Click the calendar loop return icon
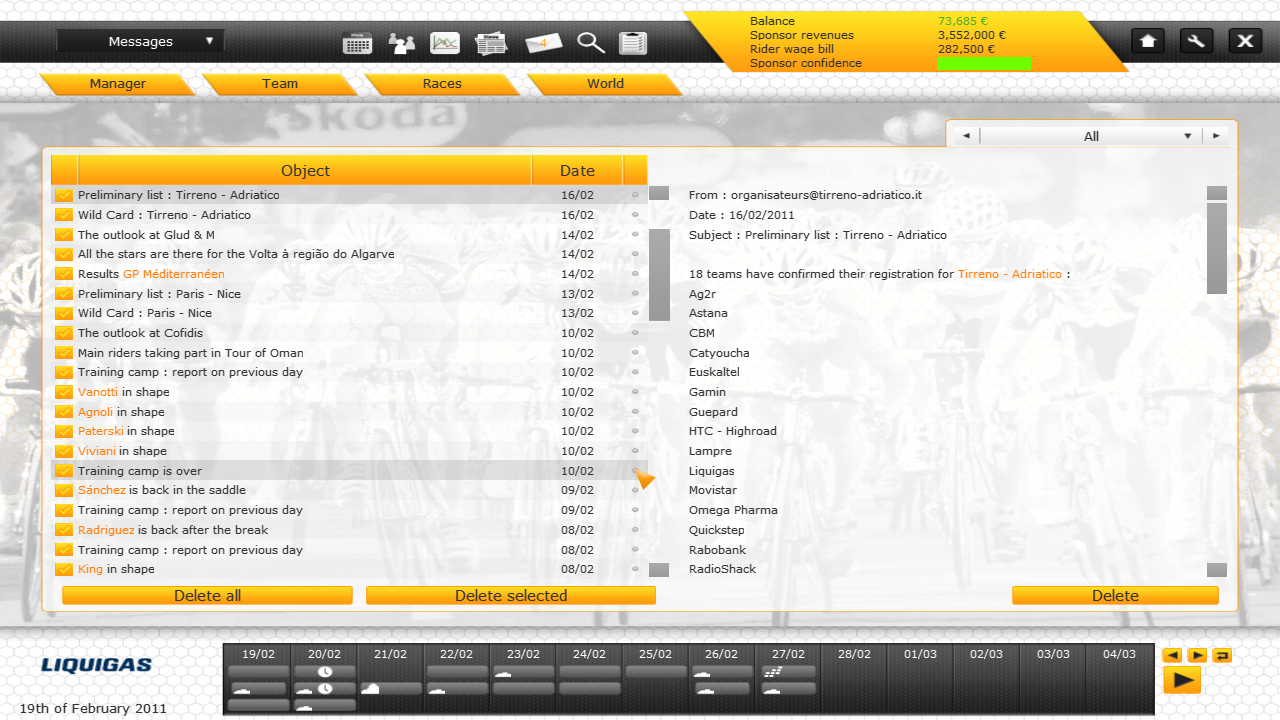 coord(1222,655)
